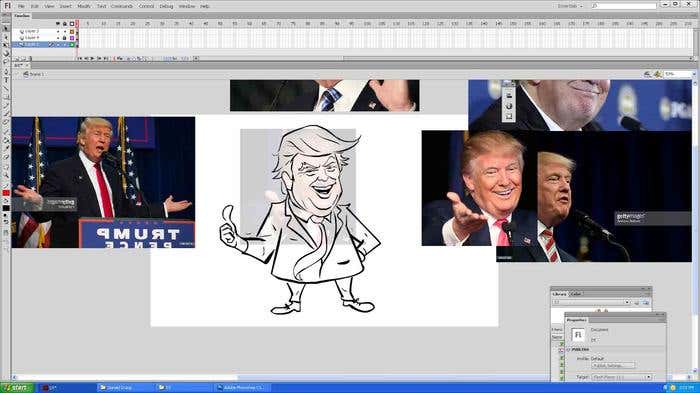
Task: Open the Control menu
Action: point(146,6)
